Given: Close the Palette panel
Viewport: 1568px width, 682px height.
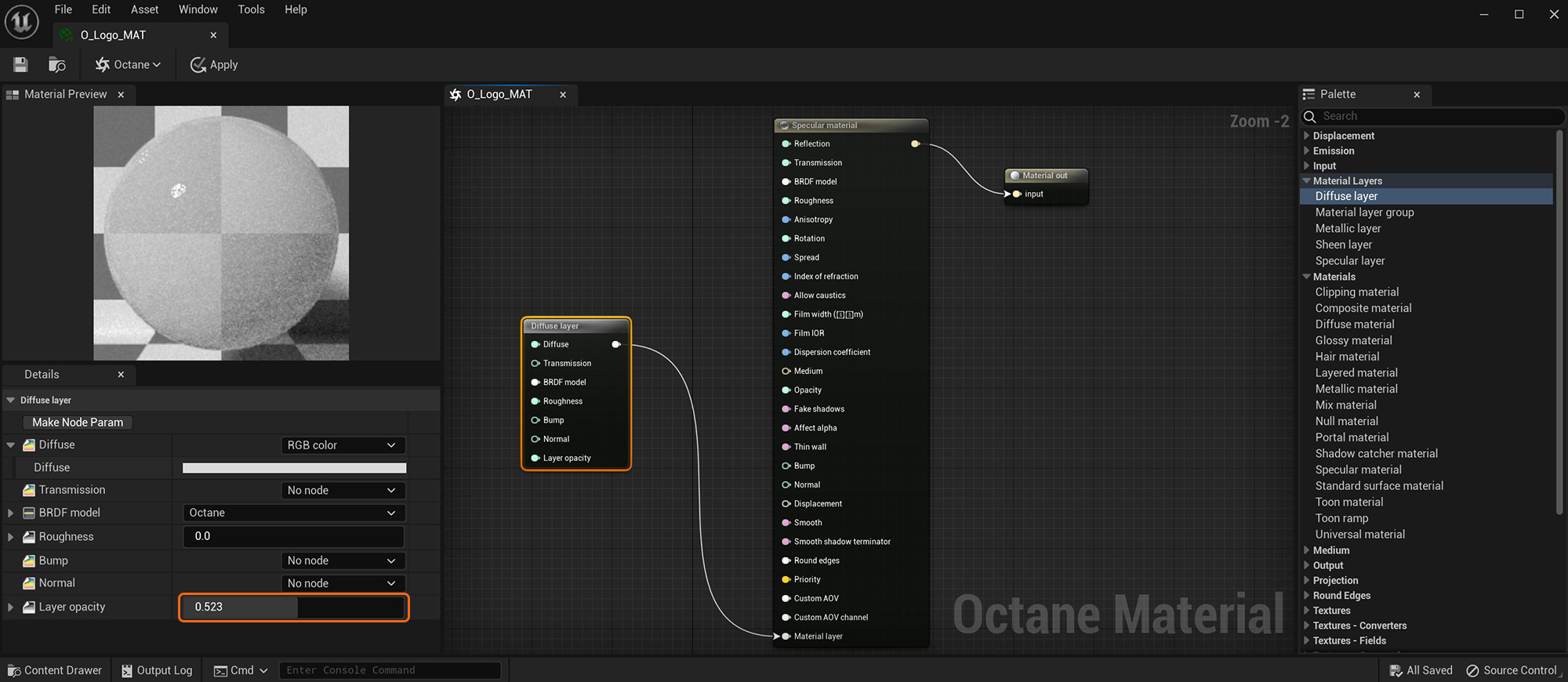Looking at the screenshot, I should pyautogui.click(x=1417, y=95).
